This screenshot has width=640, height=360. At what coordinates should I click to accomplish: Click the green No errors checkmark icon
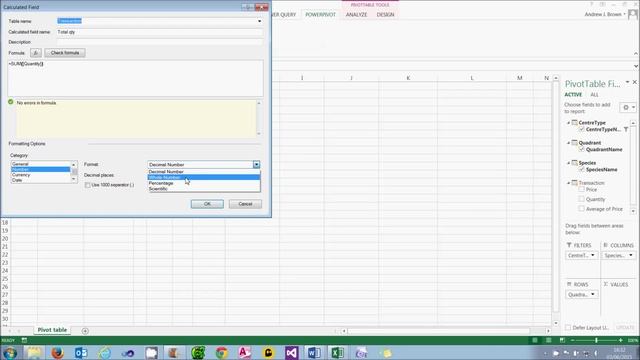coord(11,102)
